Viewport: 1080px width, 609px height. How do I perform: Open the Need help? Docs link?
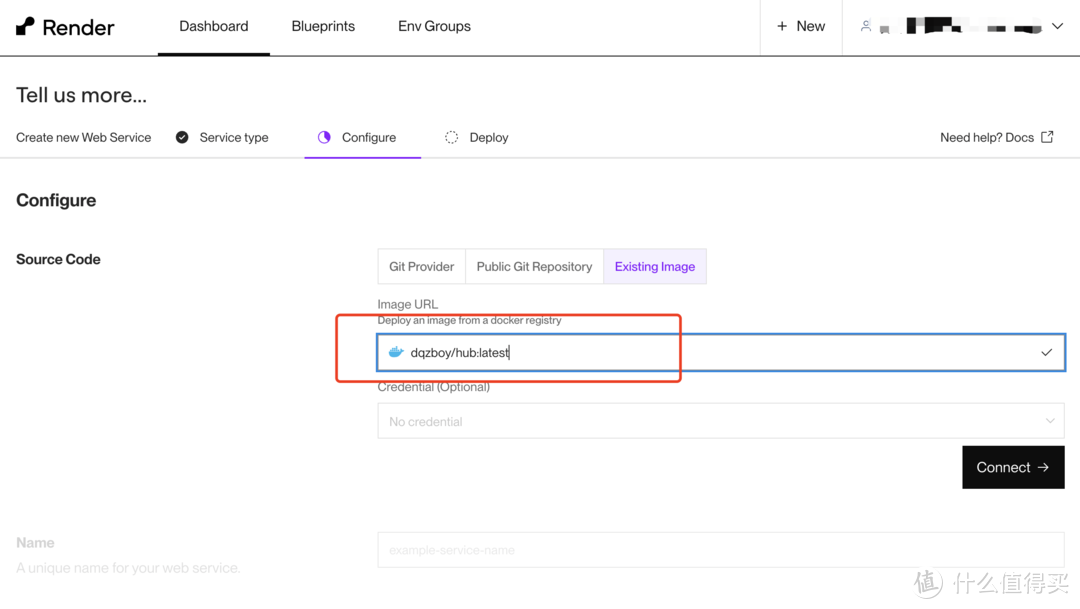[987, 138]
